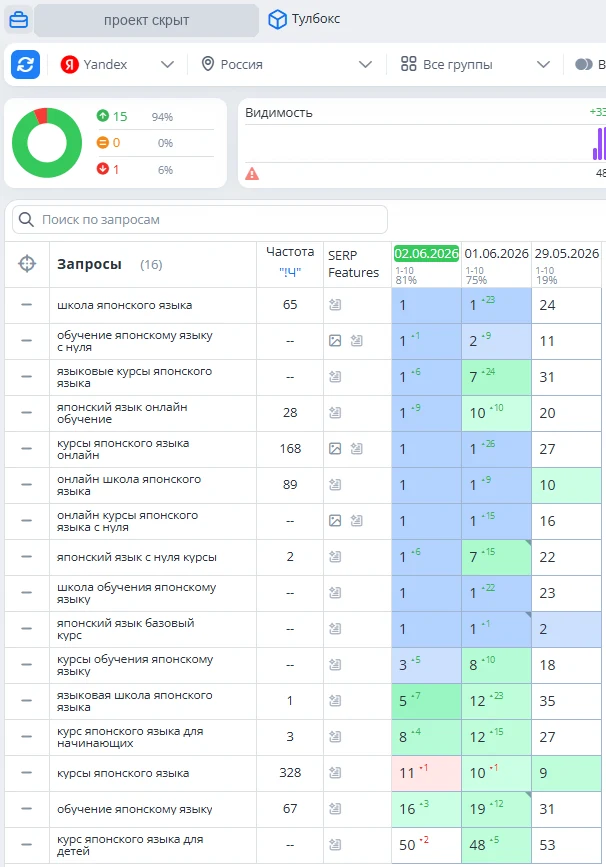Select the 02.06.2026 date column header

[426, 254]
